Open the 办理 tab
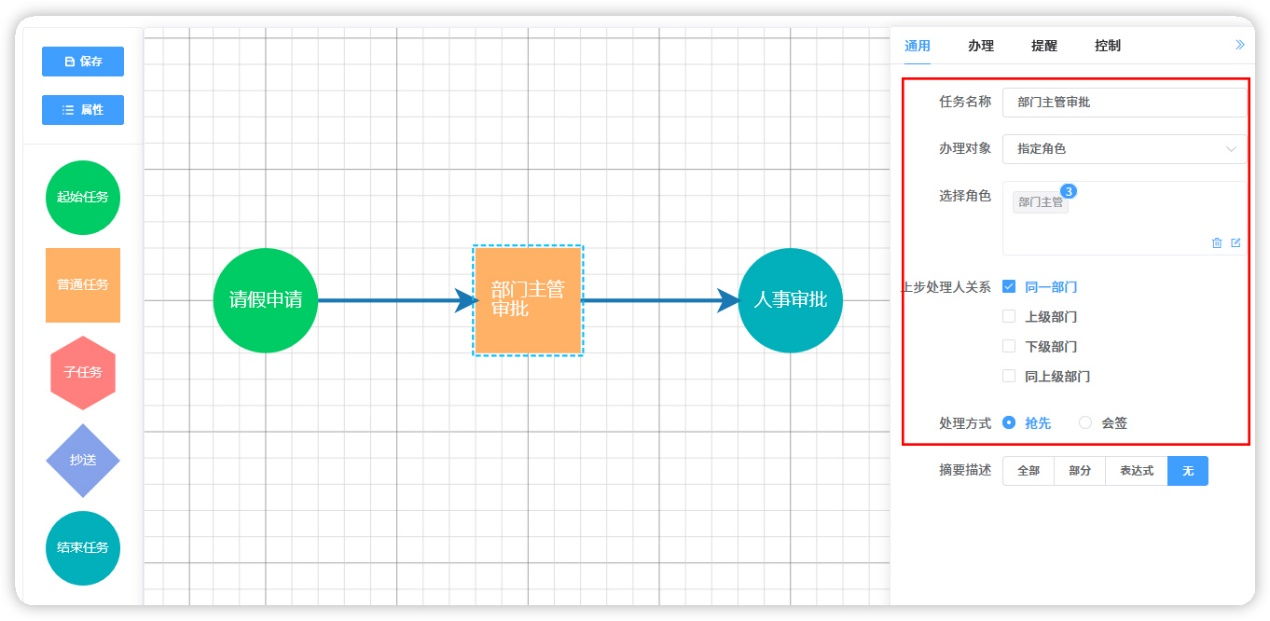 981,46
